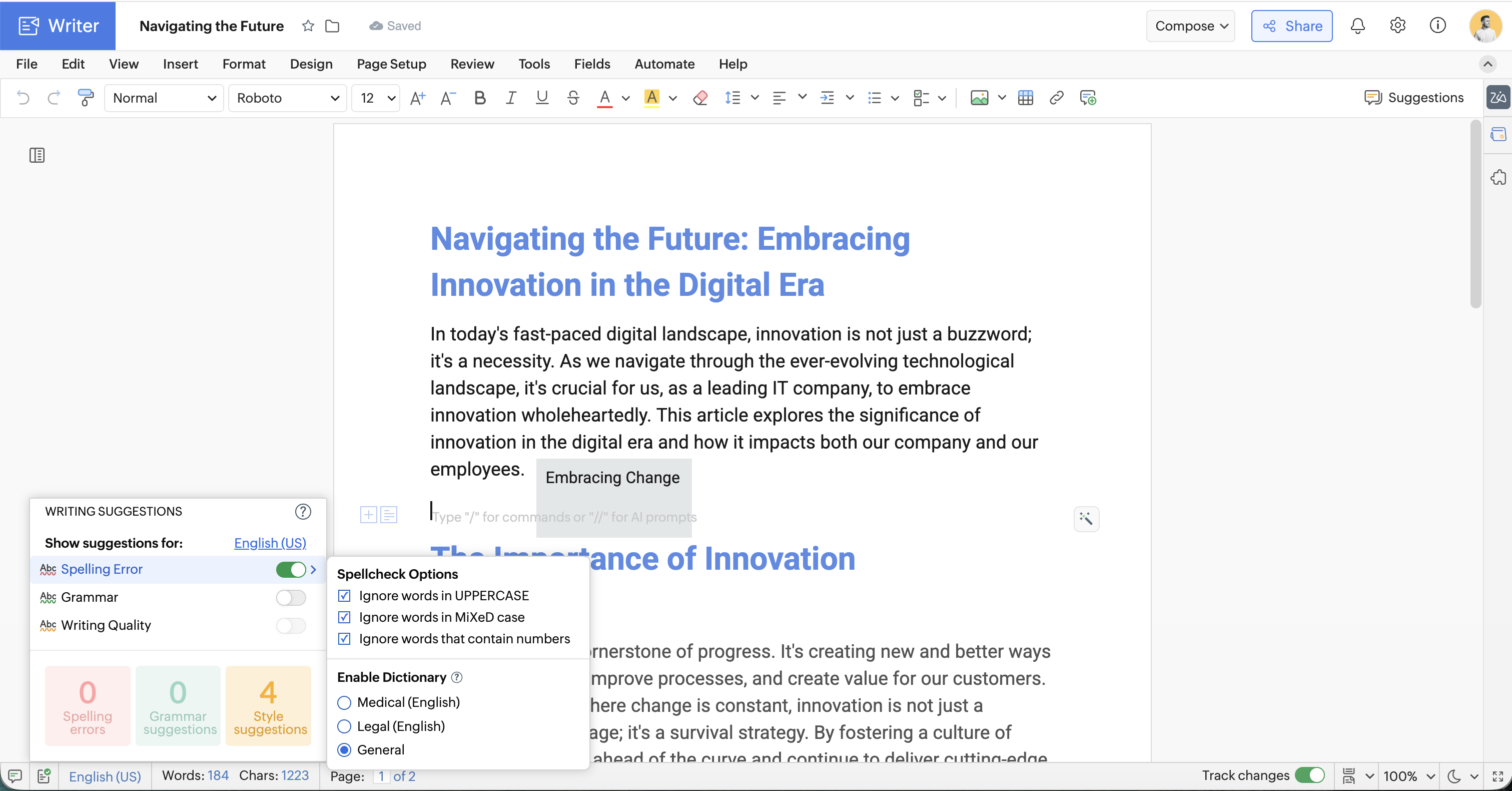Open notifications bell

point(1357,26)
